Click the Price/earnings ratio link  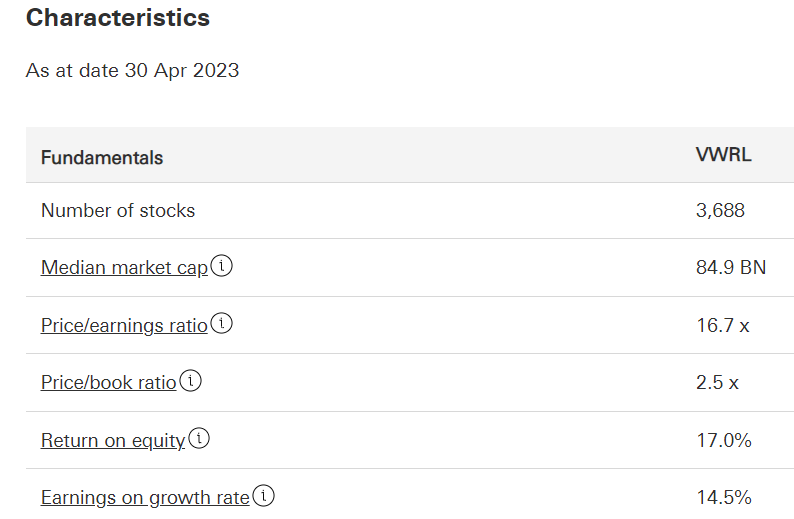(124, 325)
